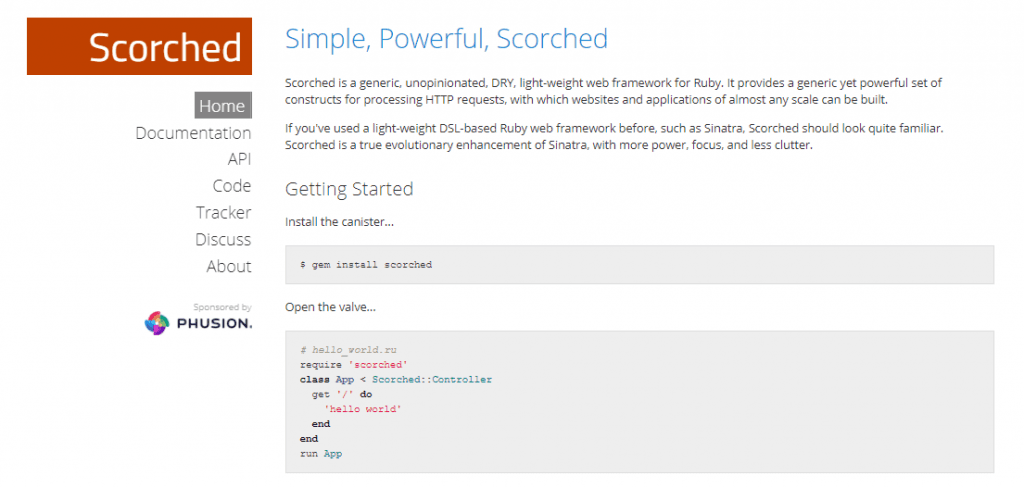Go to the API link
The height and width of the screenshot is (488, 1024).
[x=239, y=159]
